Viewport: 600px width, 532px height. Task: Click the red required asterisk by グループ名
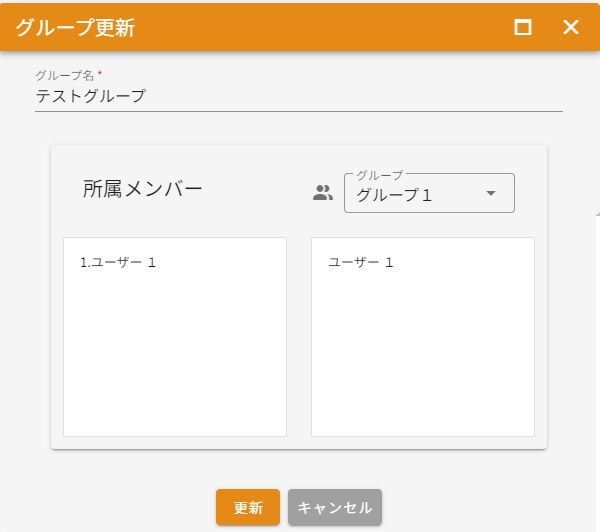[x=100, y=75]
